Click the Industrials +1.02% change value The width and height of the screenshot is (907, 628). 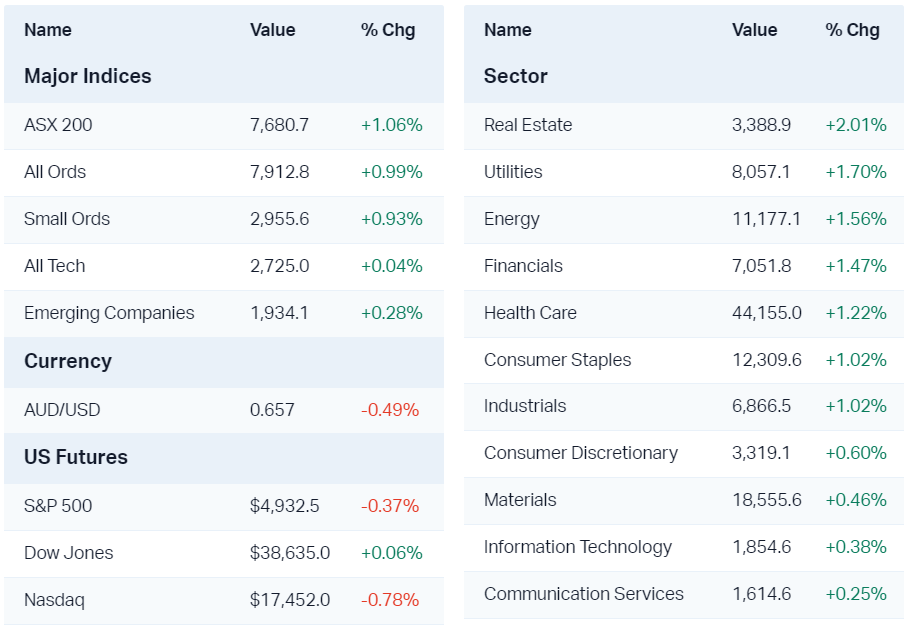click(x=855, y=406)
